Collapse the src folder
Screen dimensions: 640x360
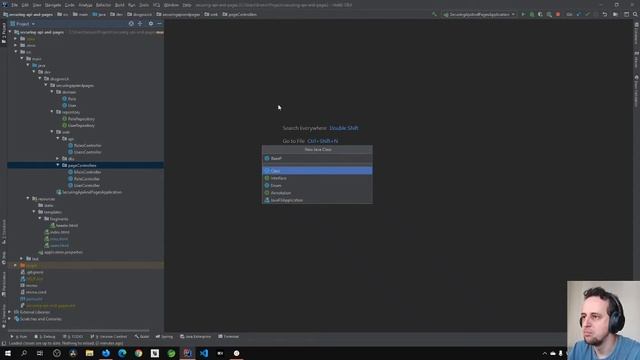16,52
